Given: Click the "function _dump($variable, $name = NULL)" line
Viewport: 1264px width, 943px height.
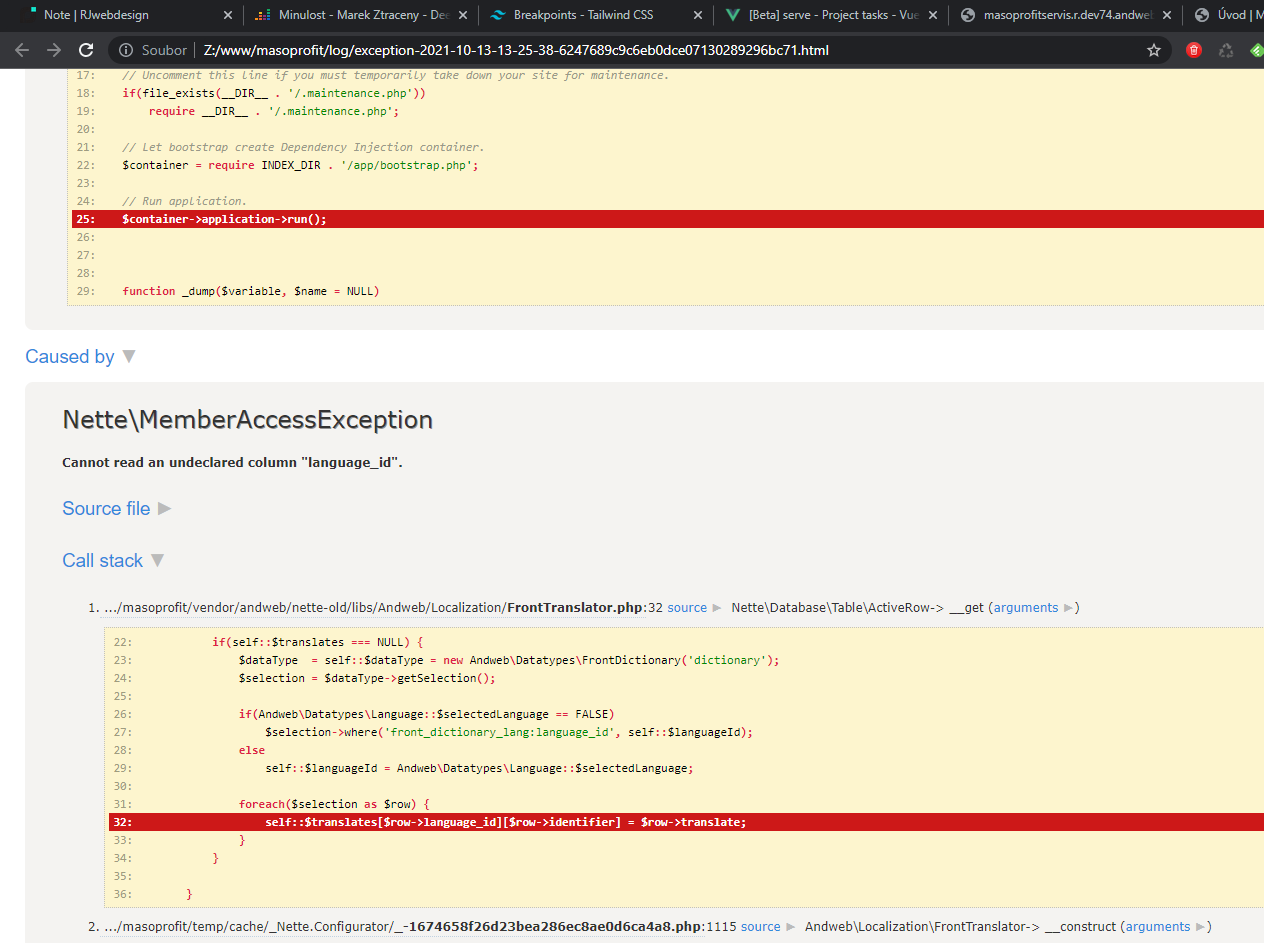Looking at the screenshot, I should click(x=251, y=291).
